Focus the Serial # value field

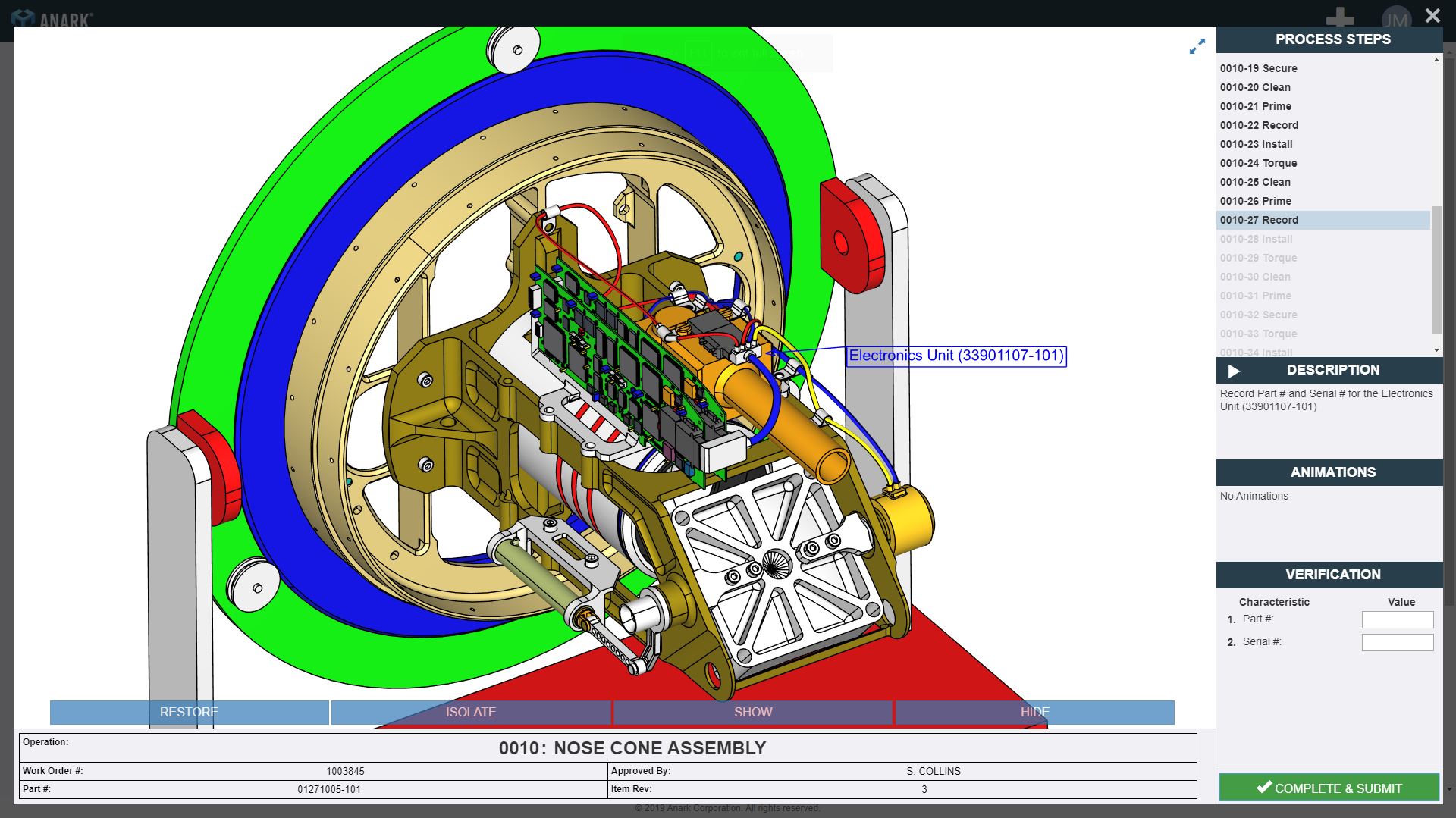(x=1397, y=642)
